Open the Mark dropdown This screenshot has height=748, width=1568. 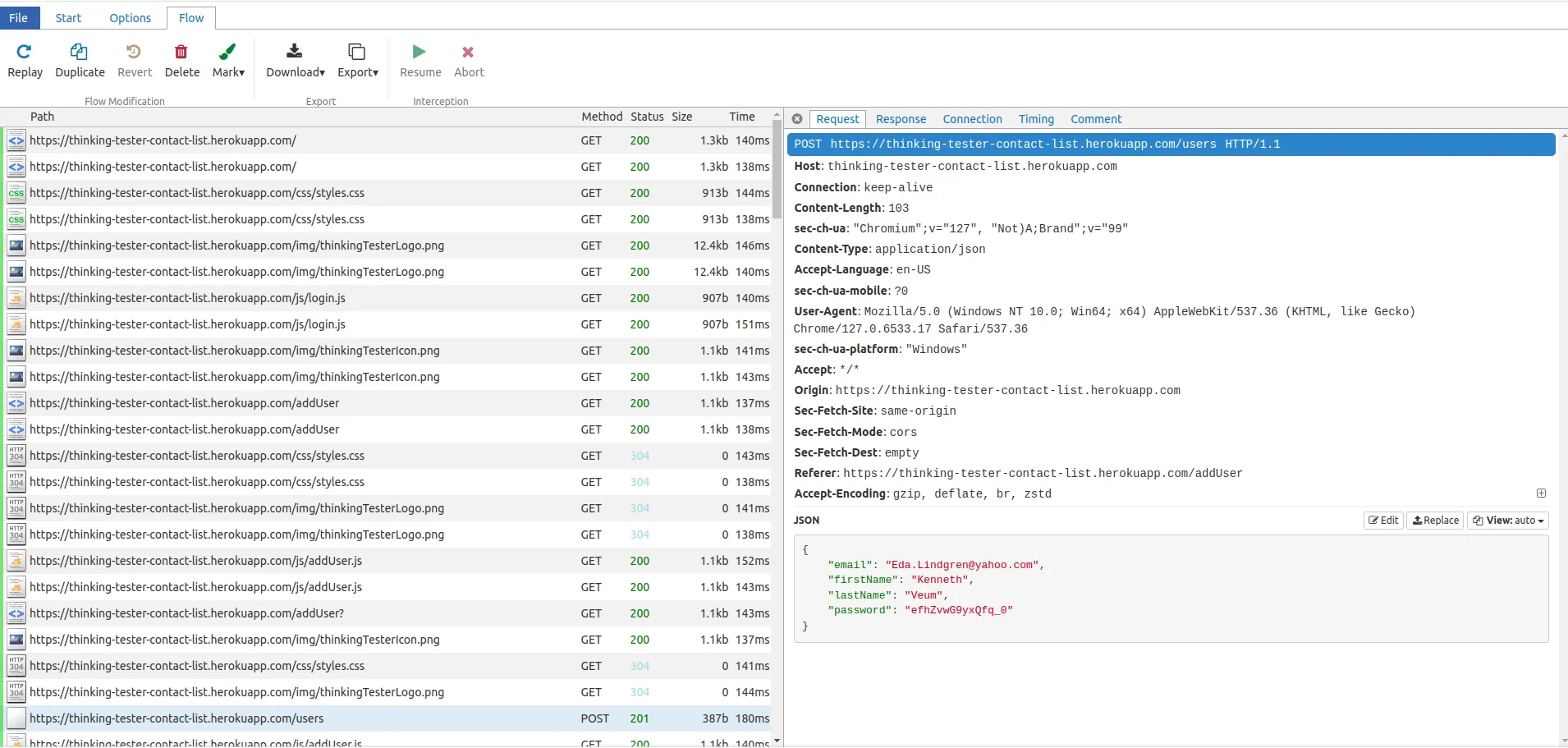pyautogui.click(x=228, y=62)
